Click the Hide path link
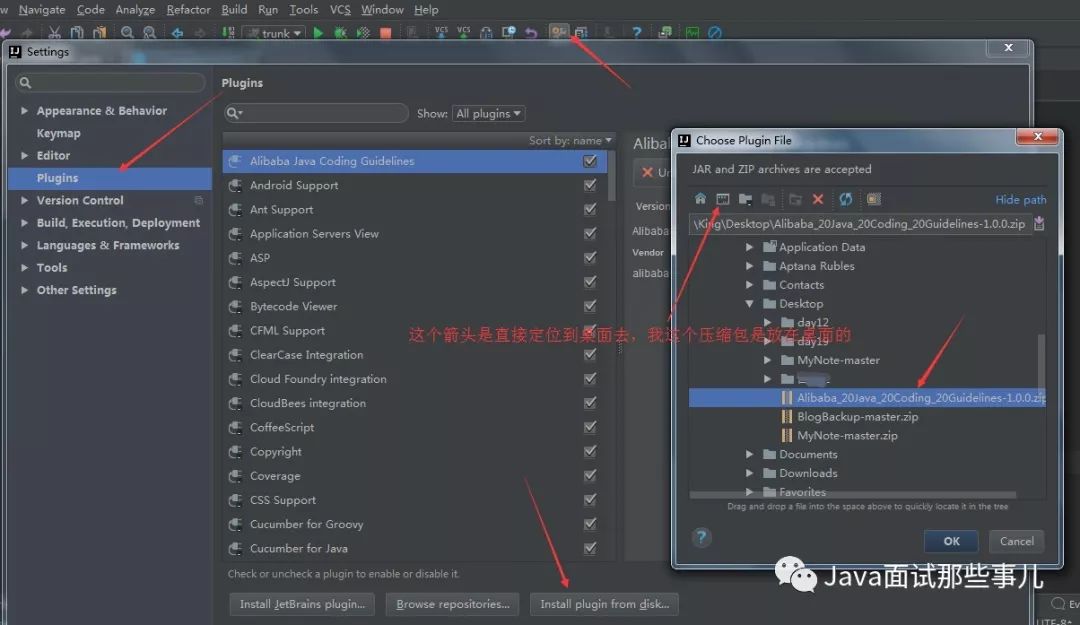Viewport: 1080px width, 625px height. pos(1020,199)
